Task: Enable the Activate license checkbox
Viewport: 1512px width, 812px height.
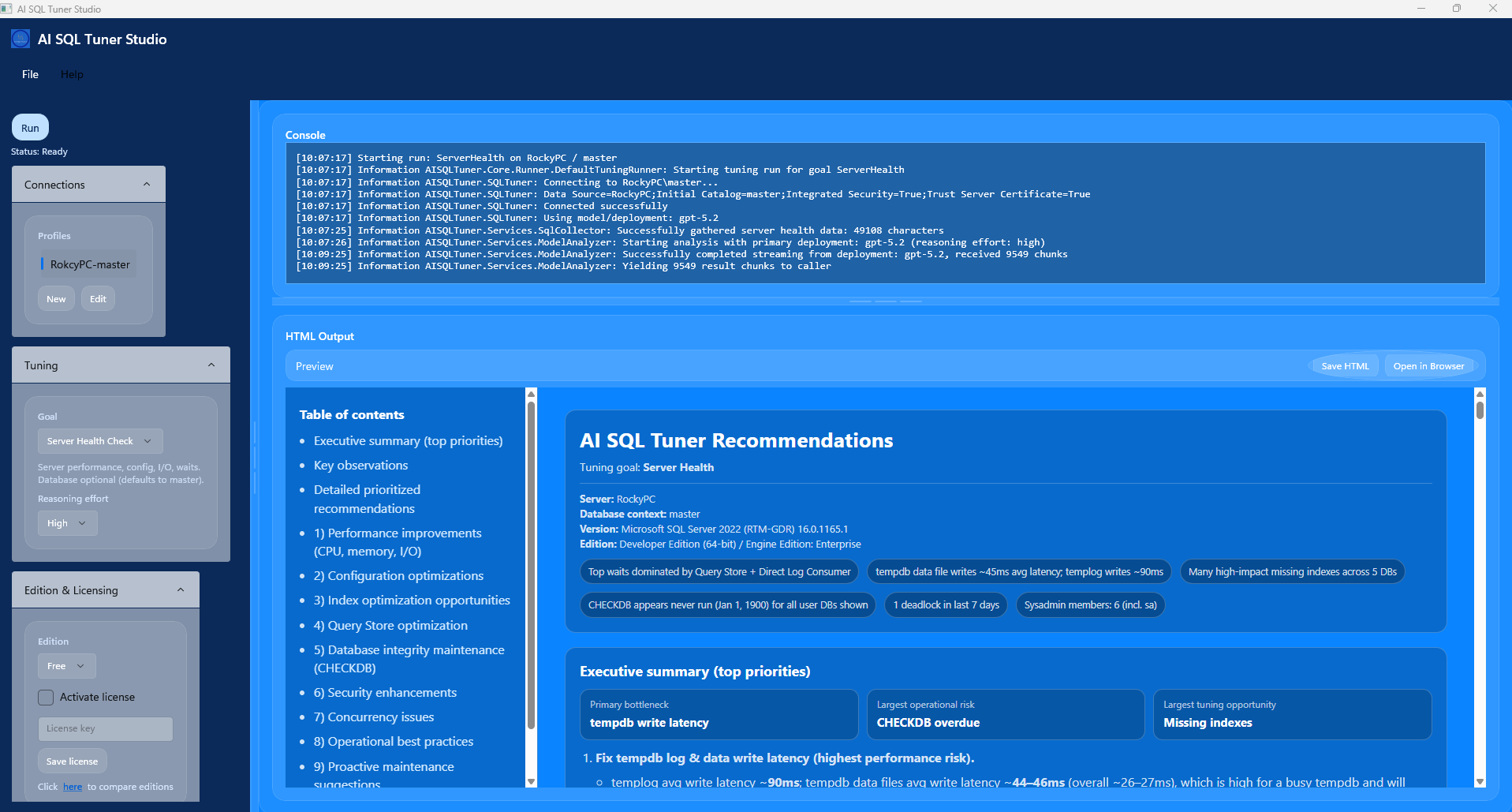Action: [x=47, y=698]
